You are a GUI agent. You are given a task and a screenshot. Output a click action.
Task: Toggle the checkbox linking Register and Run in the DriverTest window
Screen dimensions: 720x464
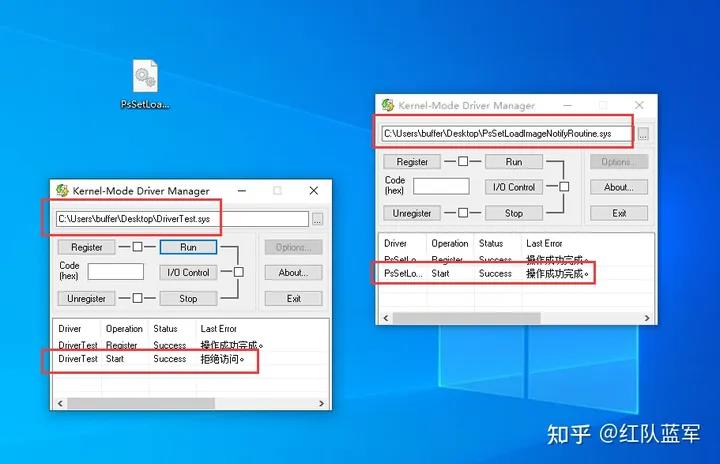[x=137, y=247]
